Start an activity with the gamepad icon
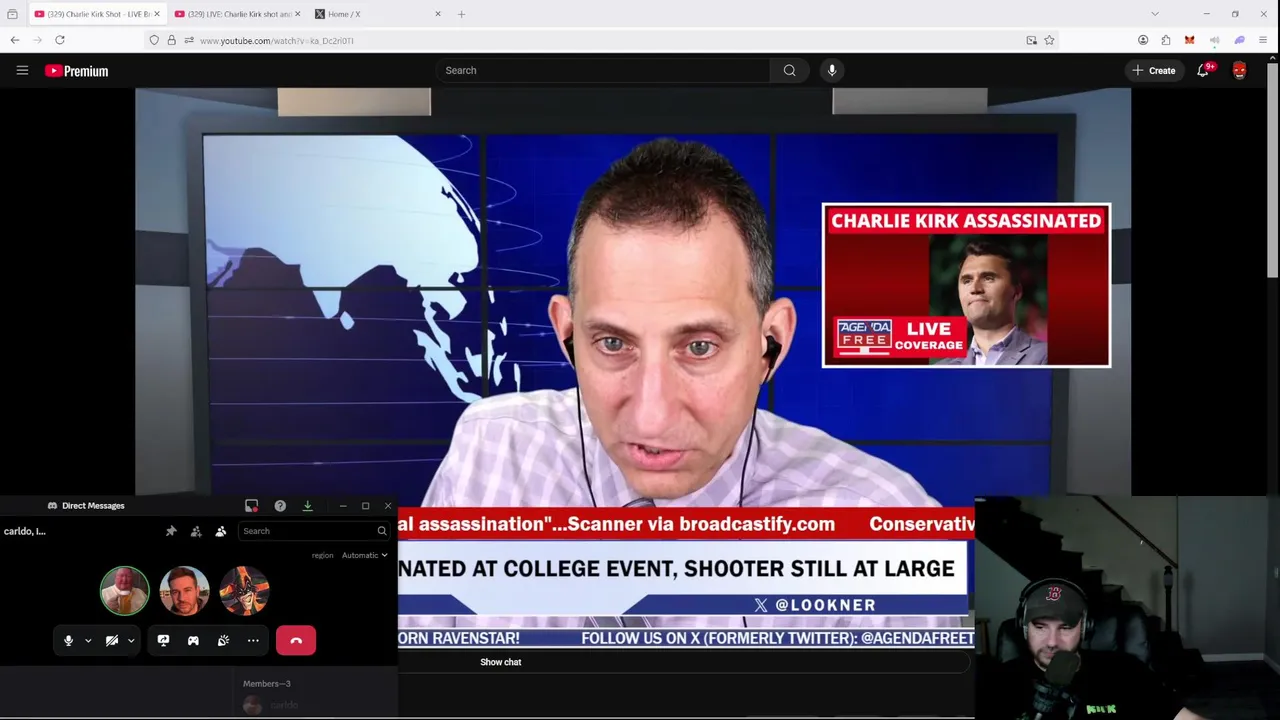1280x720 pixels. [193, 640]
